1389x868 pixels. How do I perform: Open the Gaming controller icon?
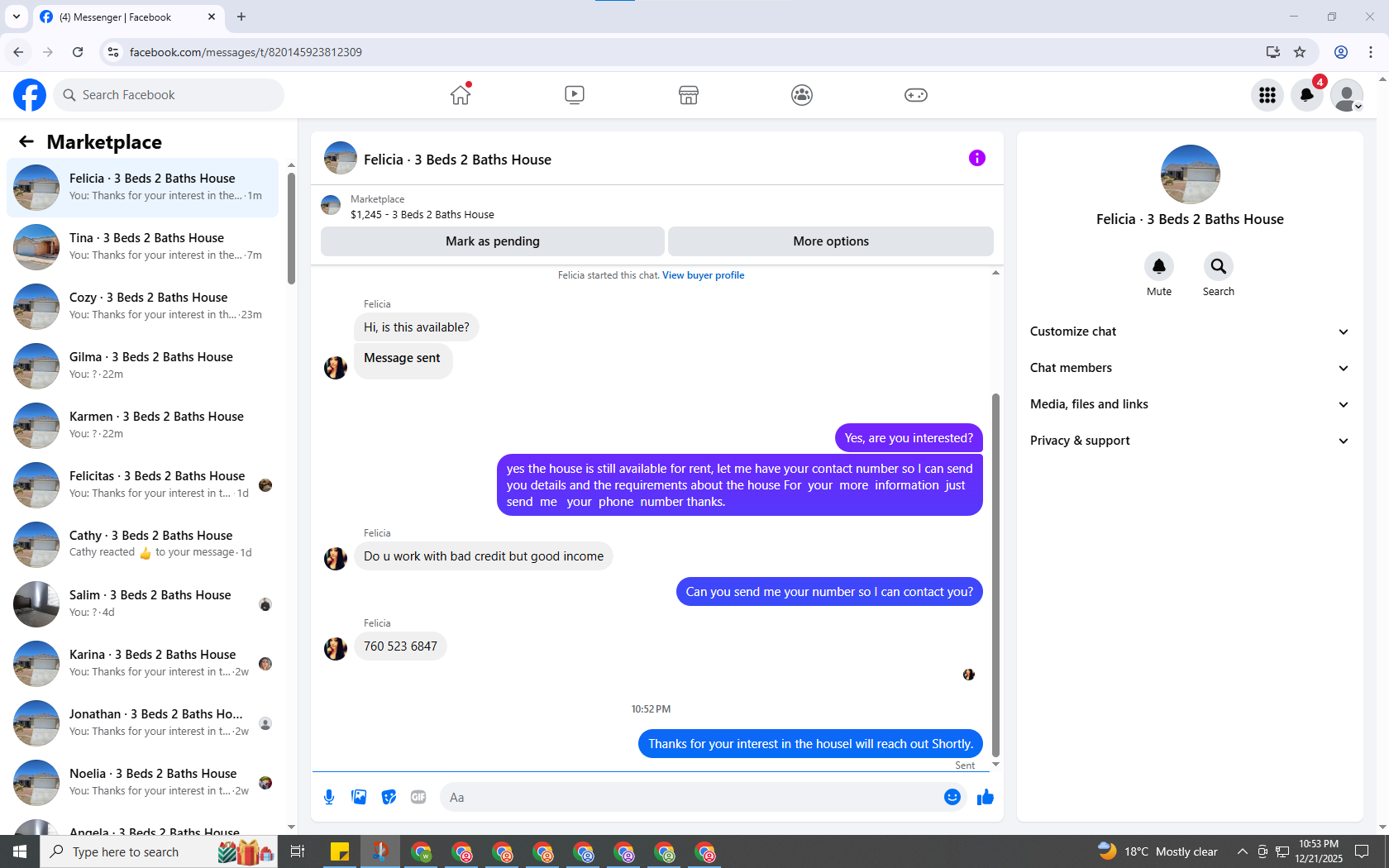click(916, 95)
